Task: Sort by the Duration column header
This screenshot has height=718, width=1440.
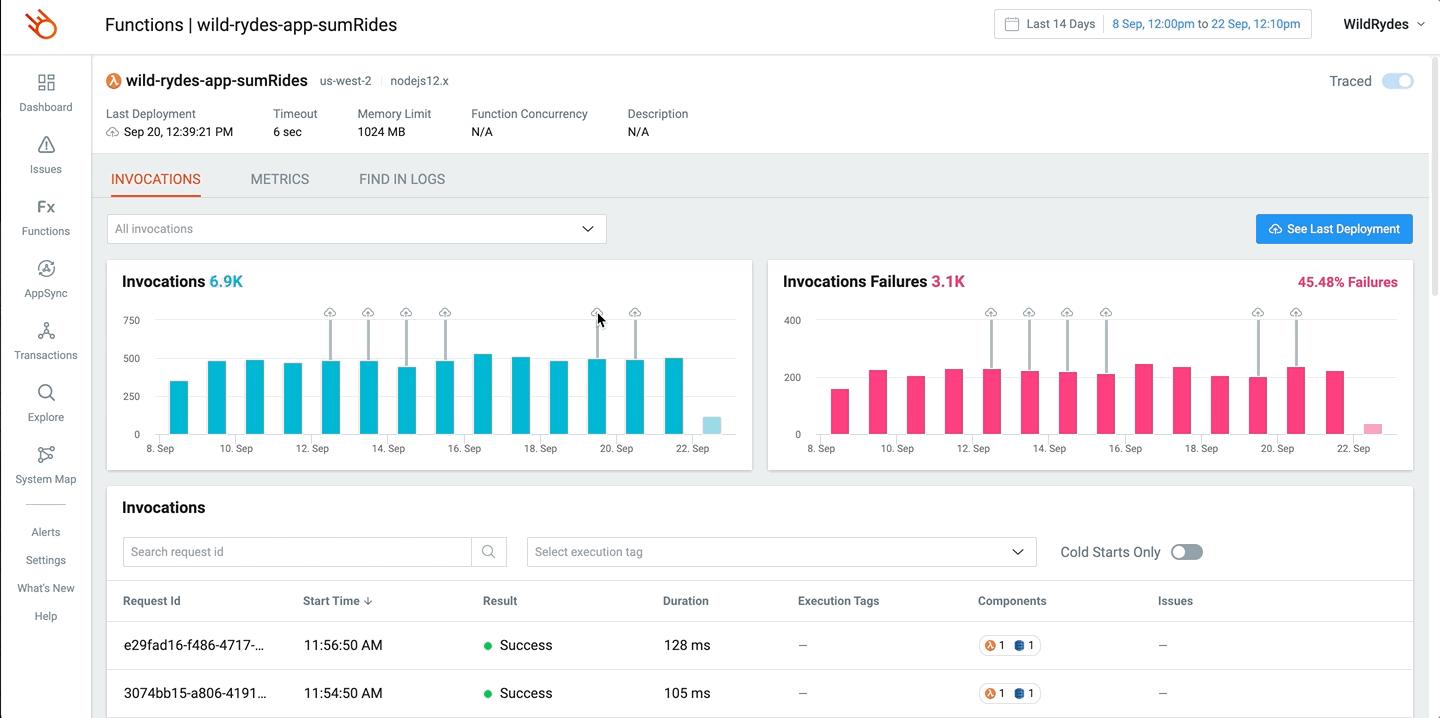Action: tap(686, 601)
